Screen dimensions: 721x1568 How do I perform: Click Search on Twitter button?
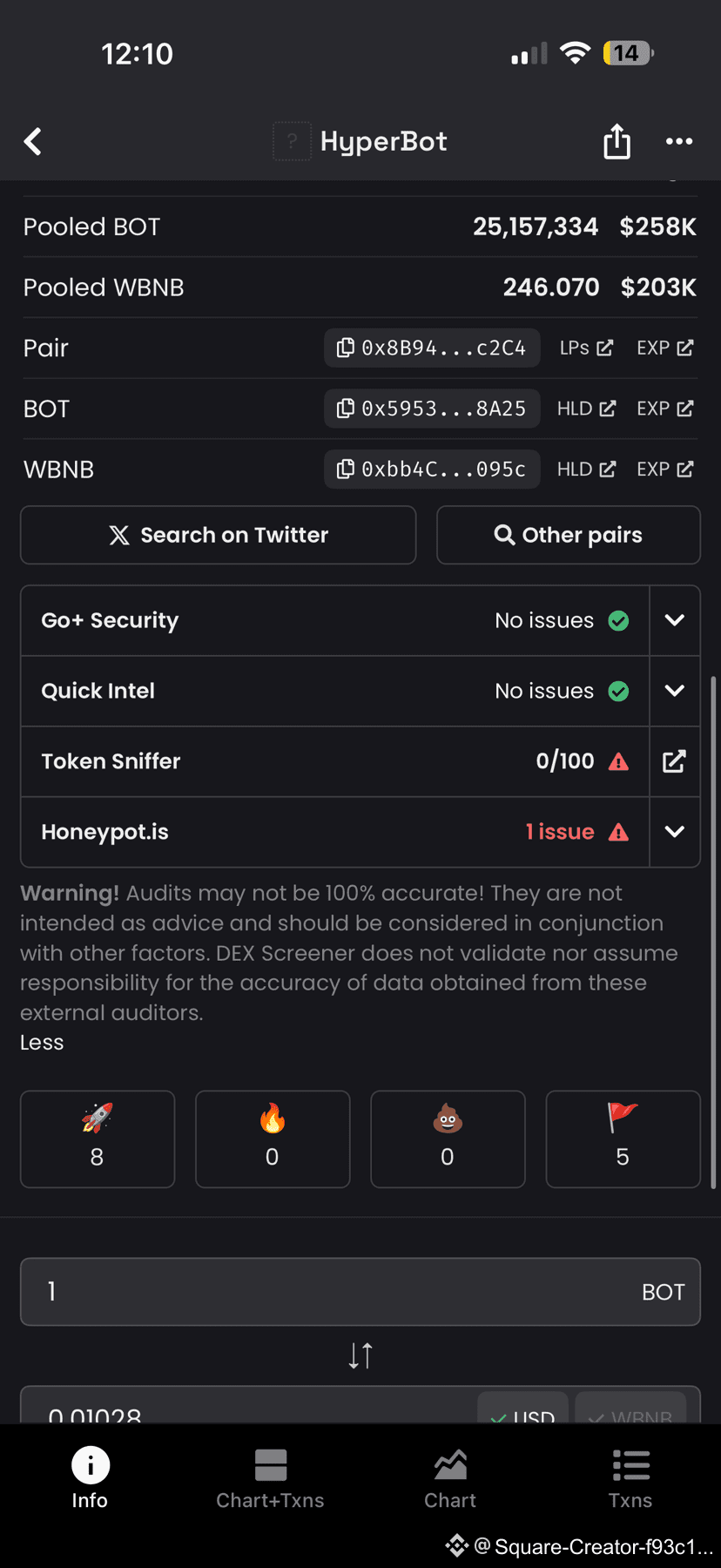pyautogui.click(x=219, y=535)
